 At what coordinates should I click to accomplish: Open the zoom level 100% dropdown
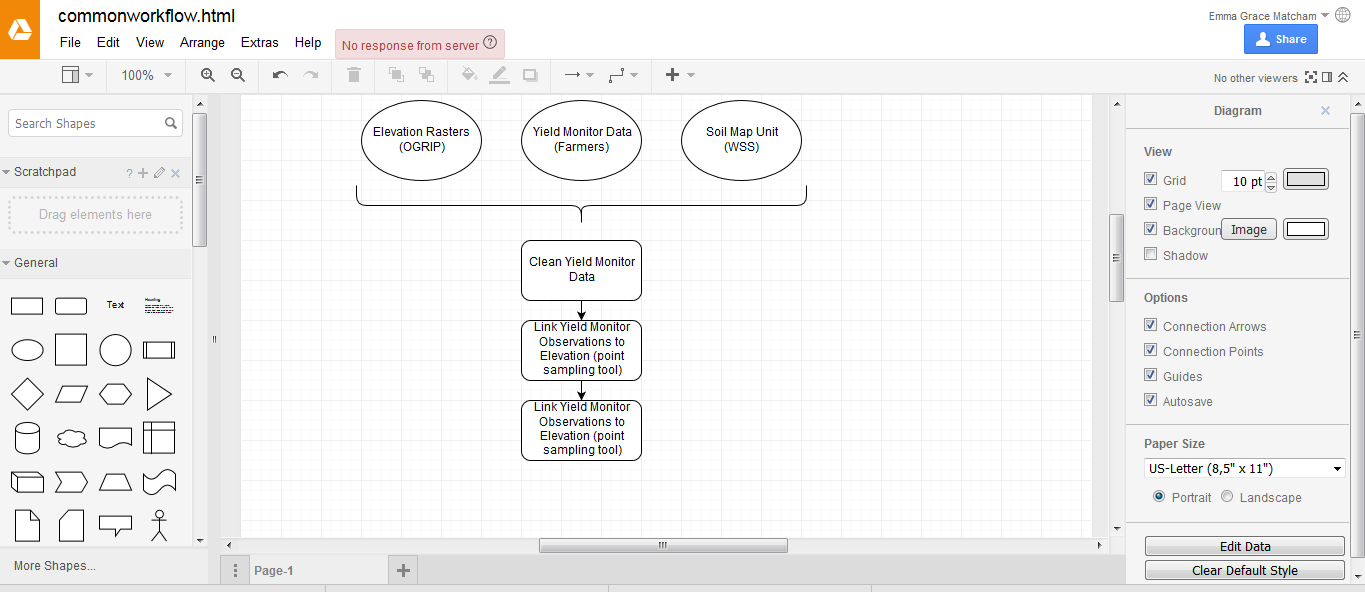coord(146,75)
